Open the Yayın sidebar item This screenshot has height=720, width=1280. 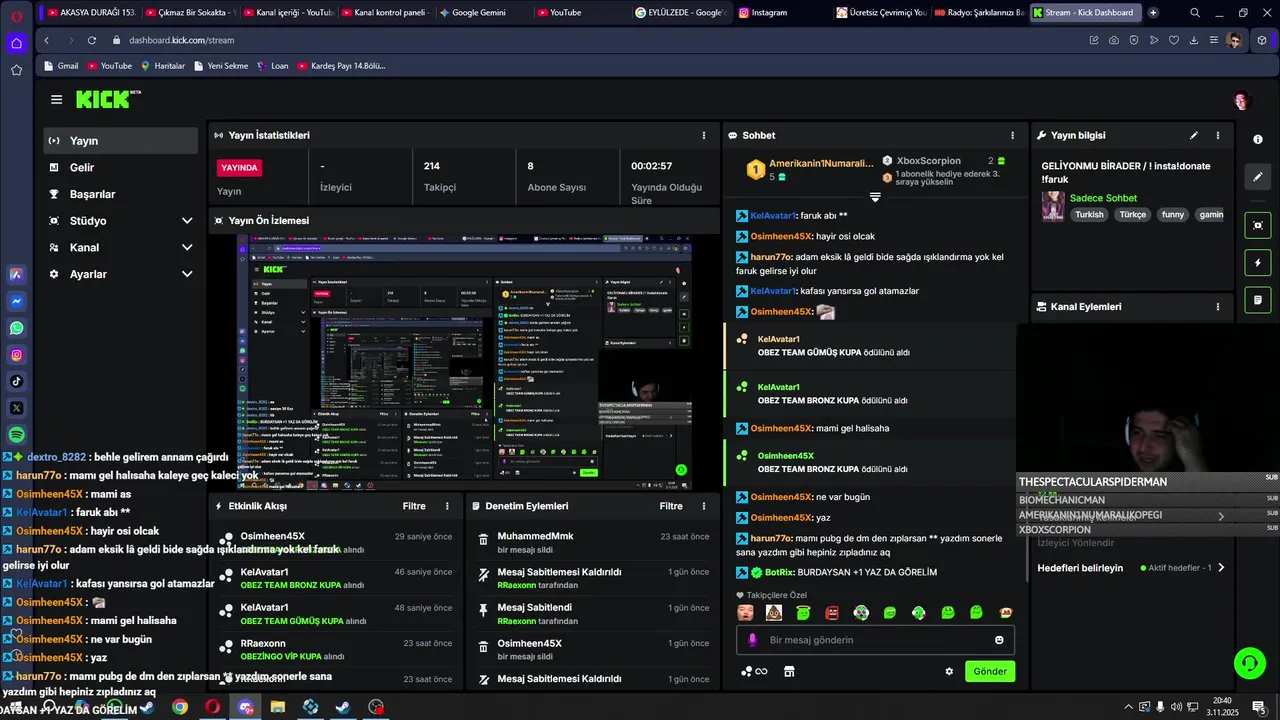(x=121, y=141)
